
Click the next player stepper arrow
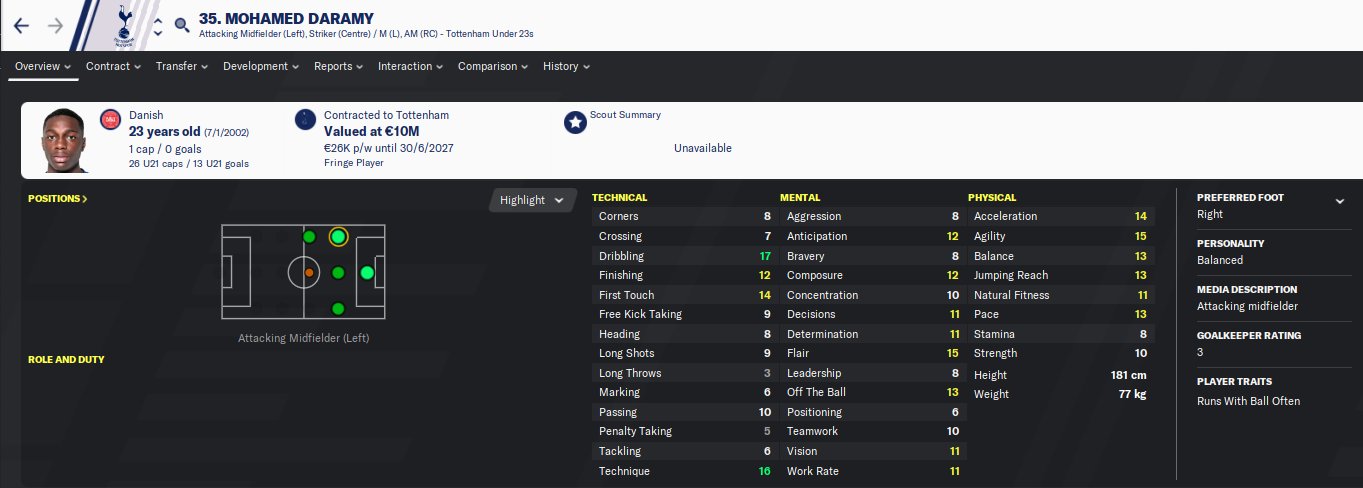point(157,34)
